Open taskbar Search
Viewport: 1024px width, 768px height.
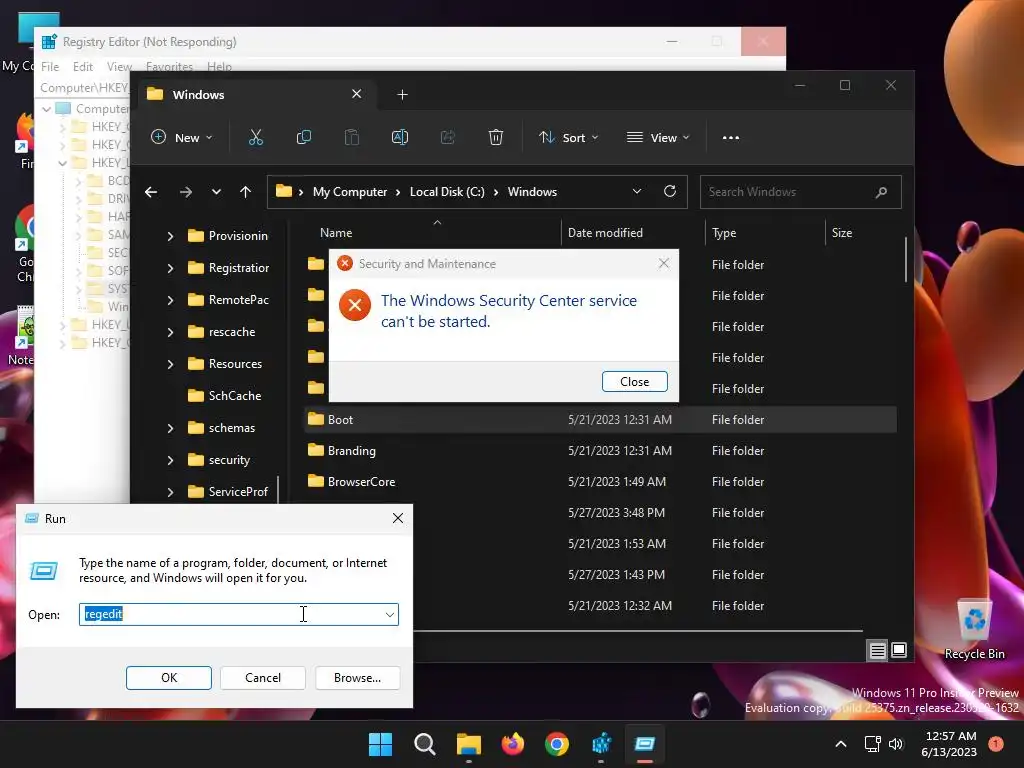pyautogui.click(x=424, y=744)
